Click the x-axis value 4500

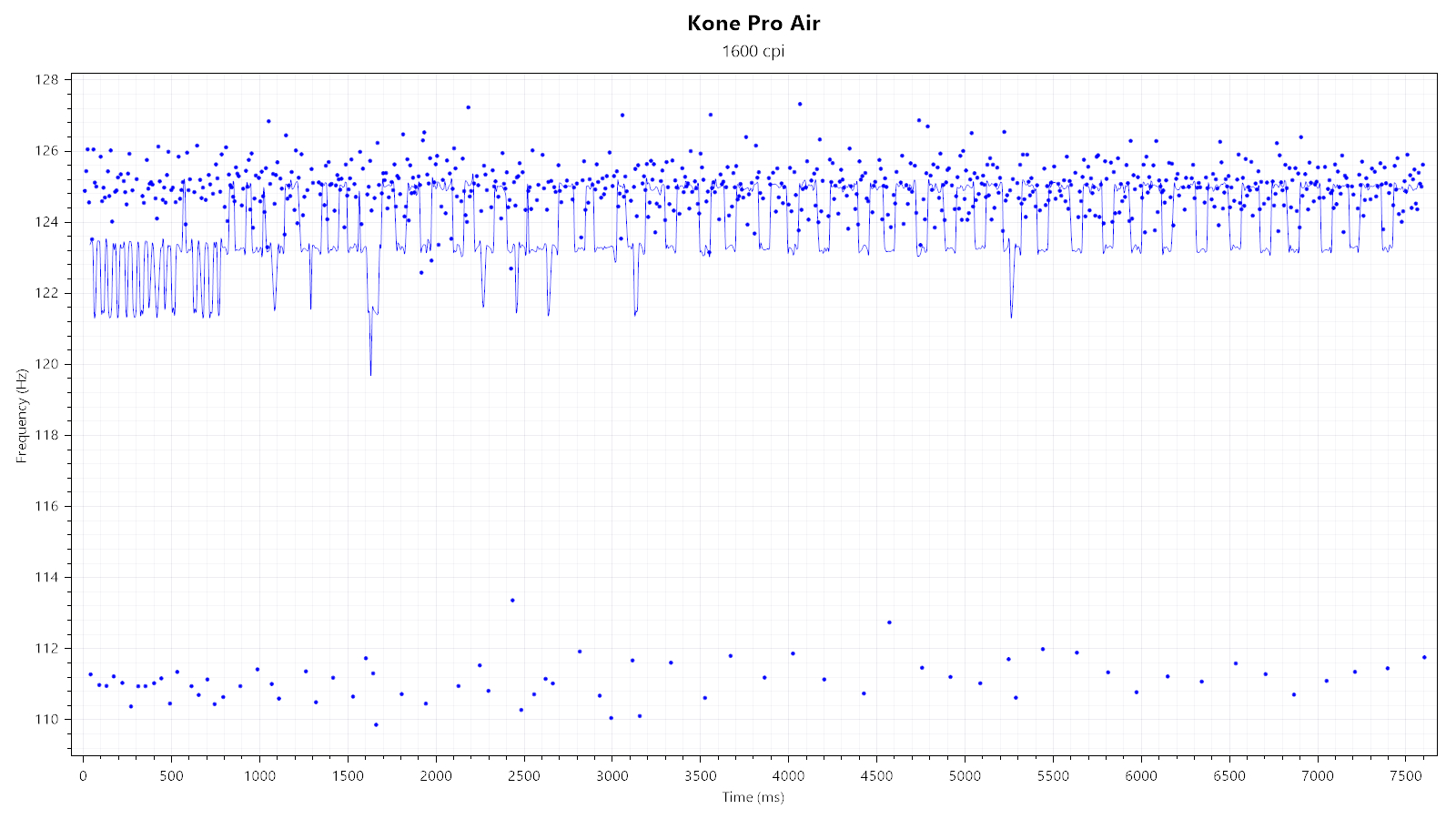coord(877,776)
